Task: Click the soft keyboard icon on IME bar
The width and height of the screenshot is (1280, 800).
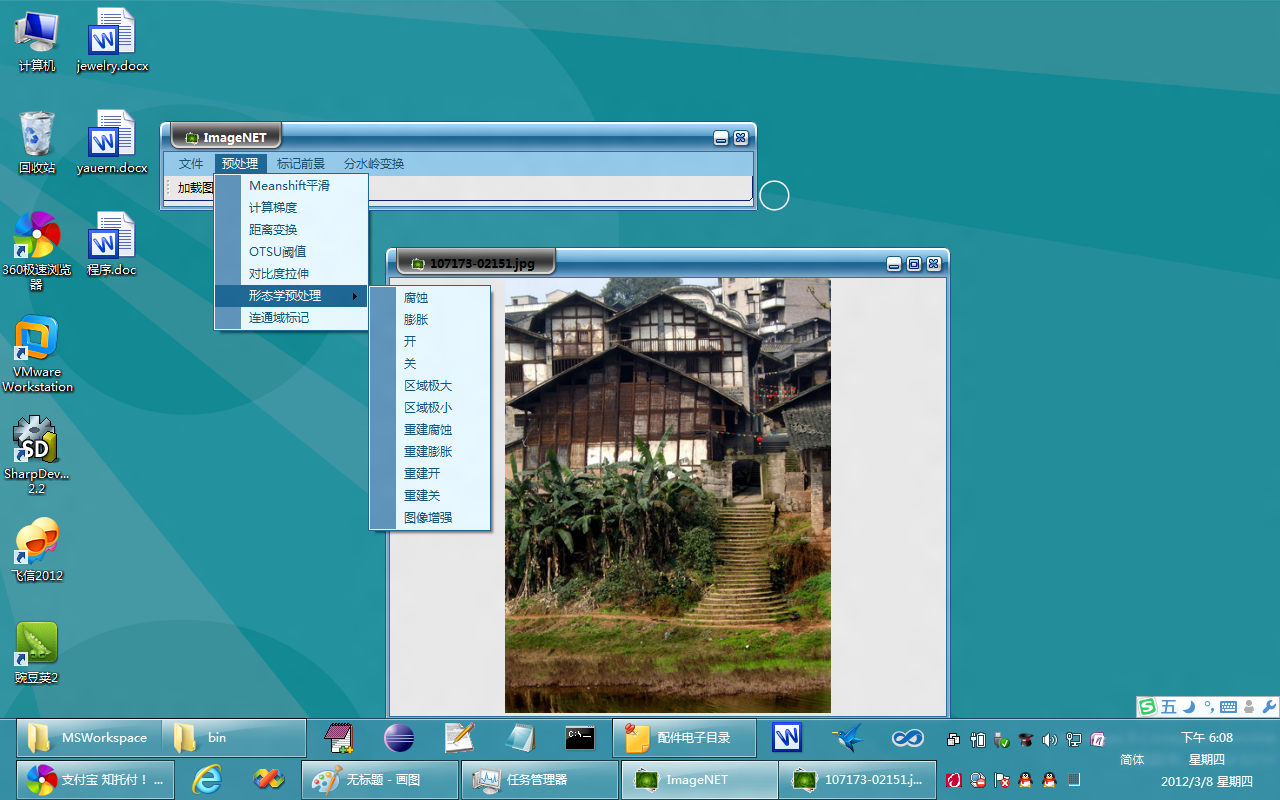Action: click(1228, 707)
